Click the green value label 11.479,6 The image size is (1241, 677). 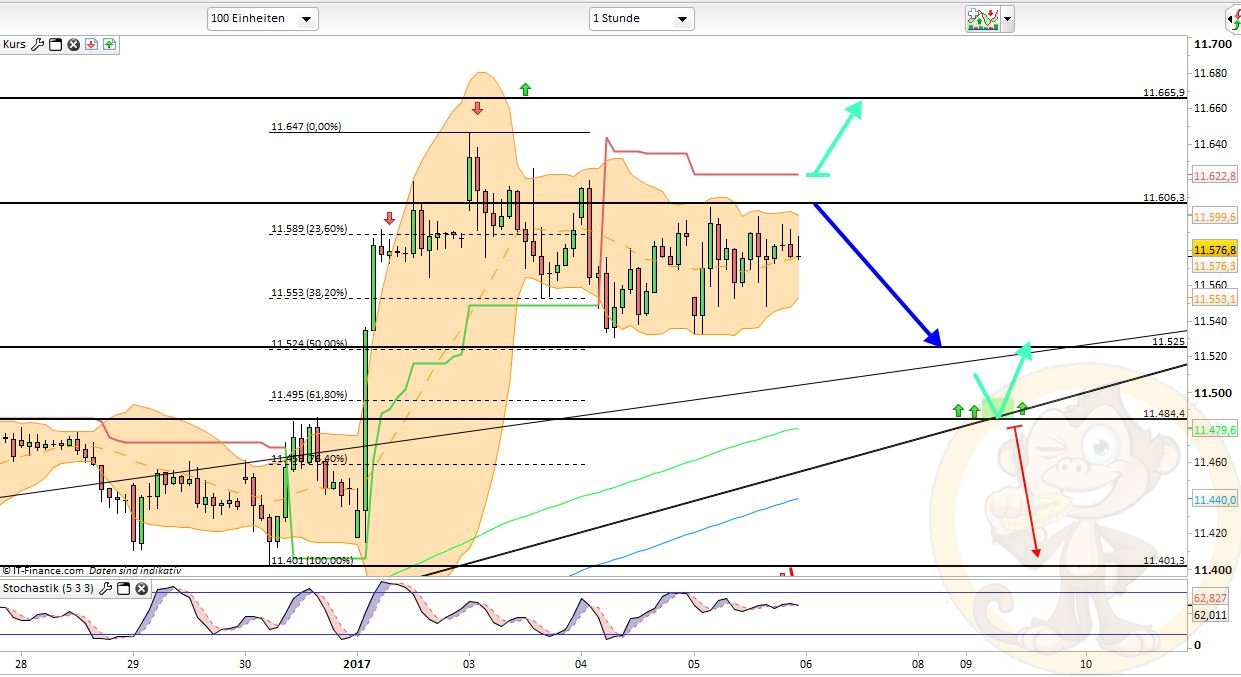1215,429
